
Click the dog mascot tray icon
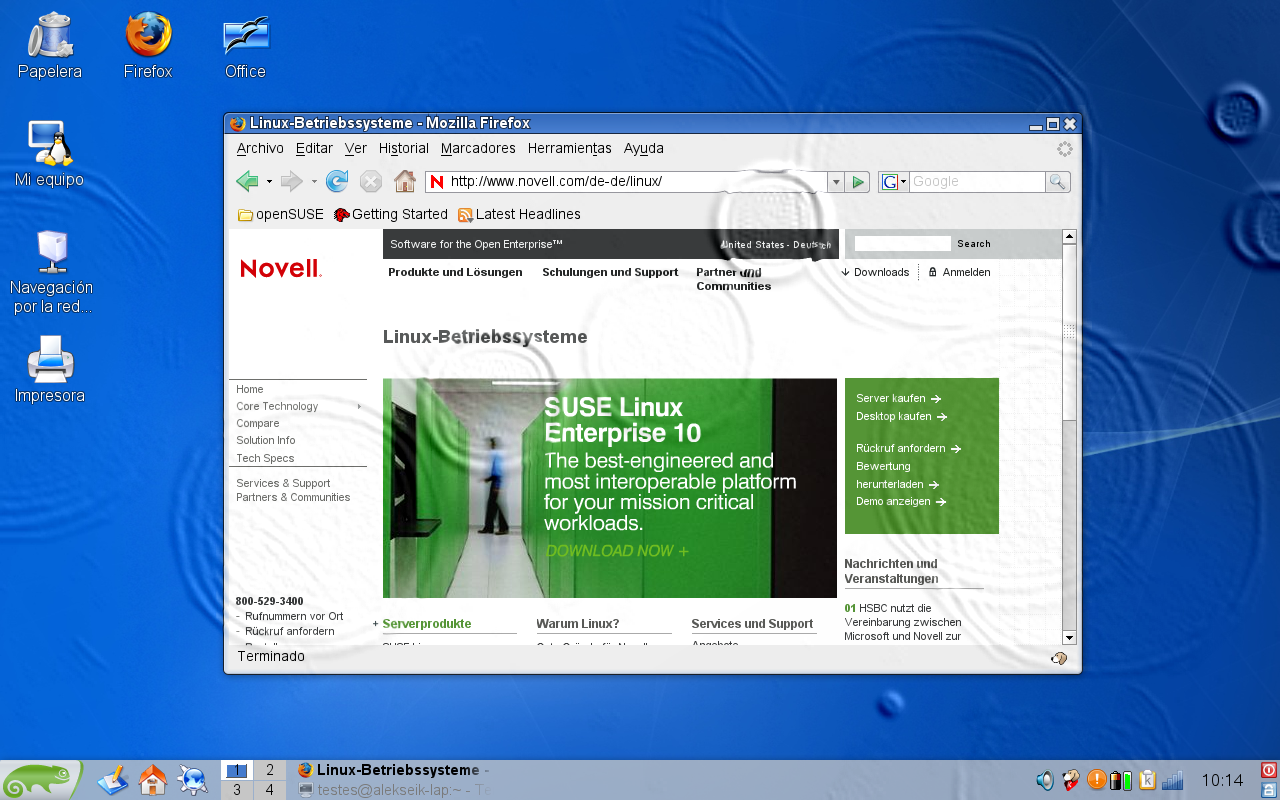[1071, 780]
